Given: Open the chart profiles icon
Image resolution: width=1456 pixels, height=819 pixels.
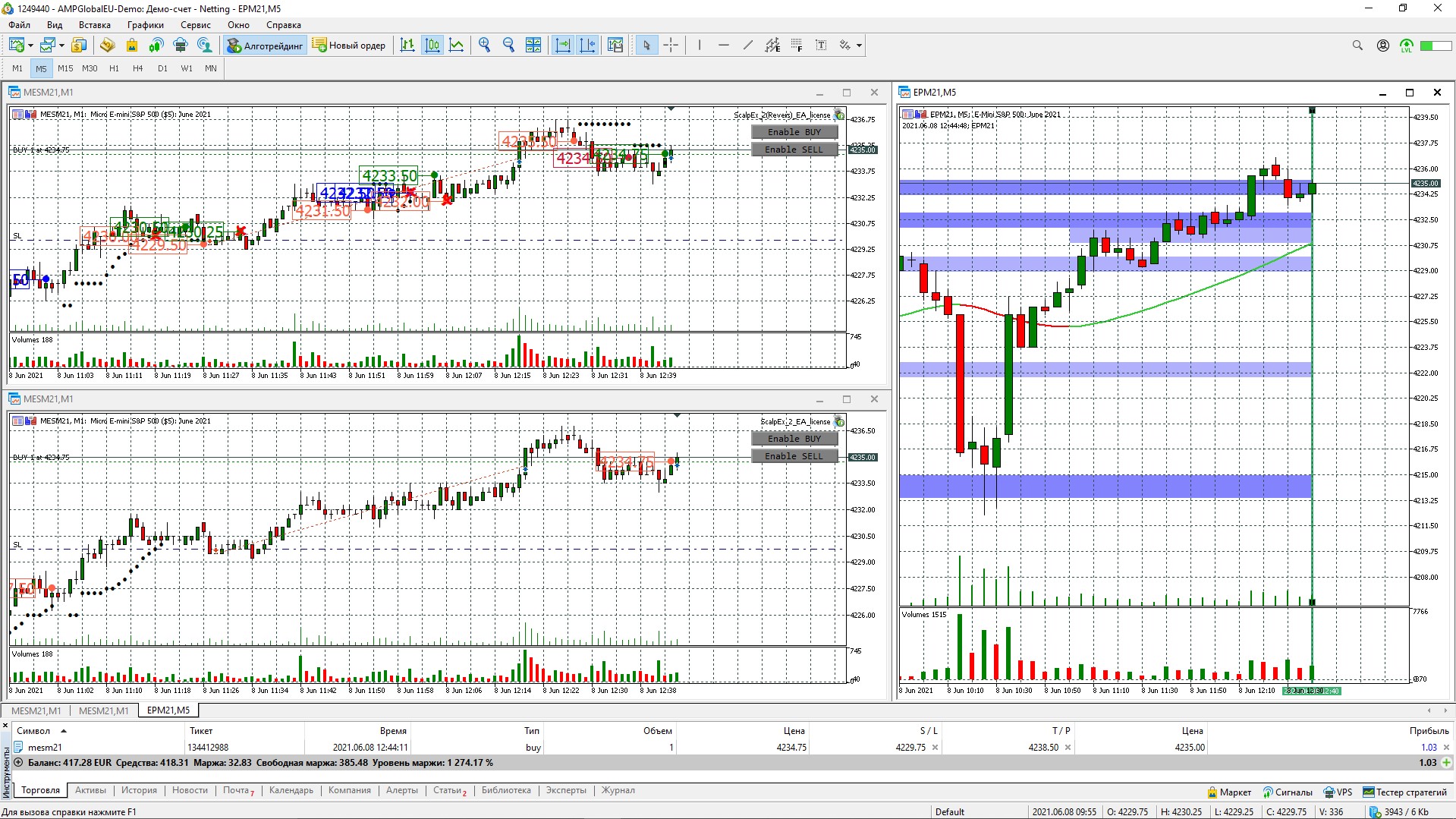Looking at the screenshot, I should coord(49,46).
